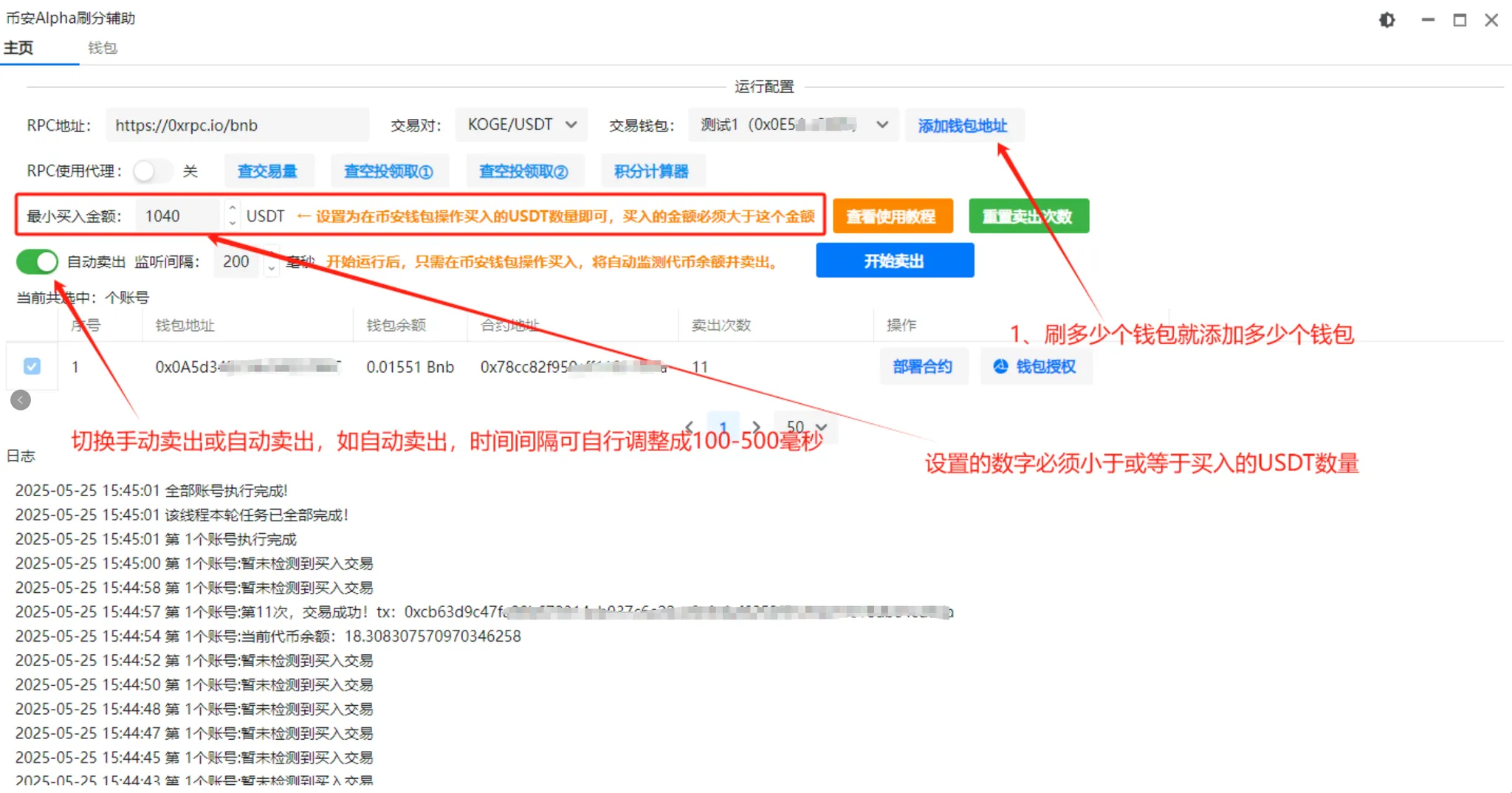Click the RPC地址 input field

coord(236,126)
